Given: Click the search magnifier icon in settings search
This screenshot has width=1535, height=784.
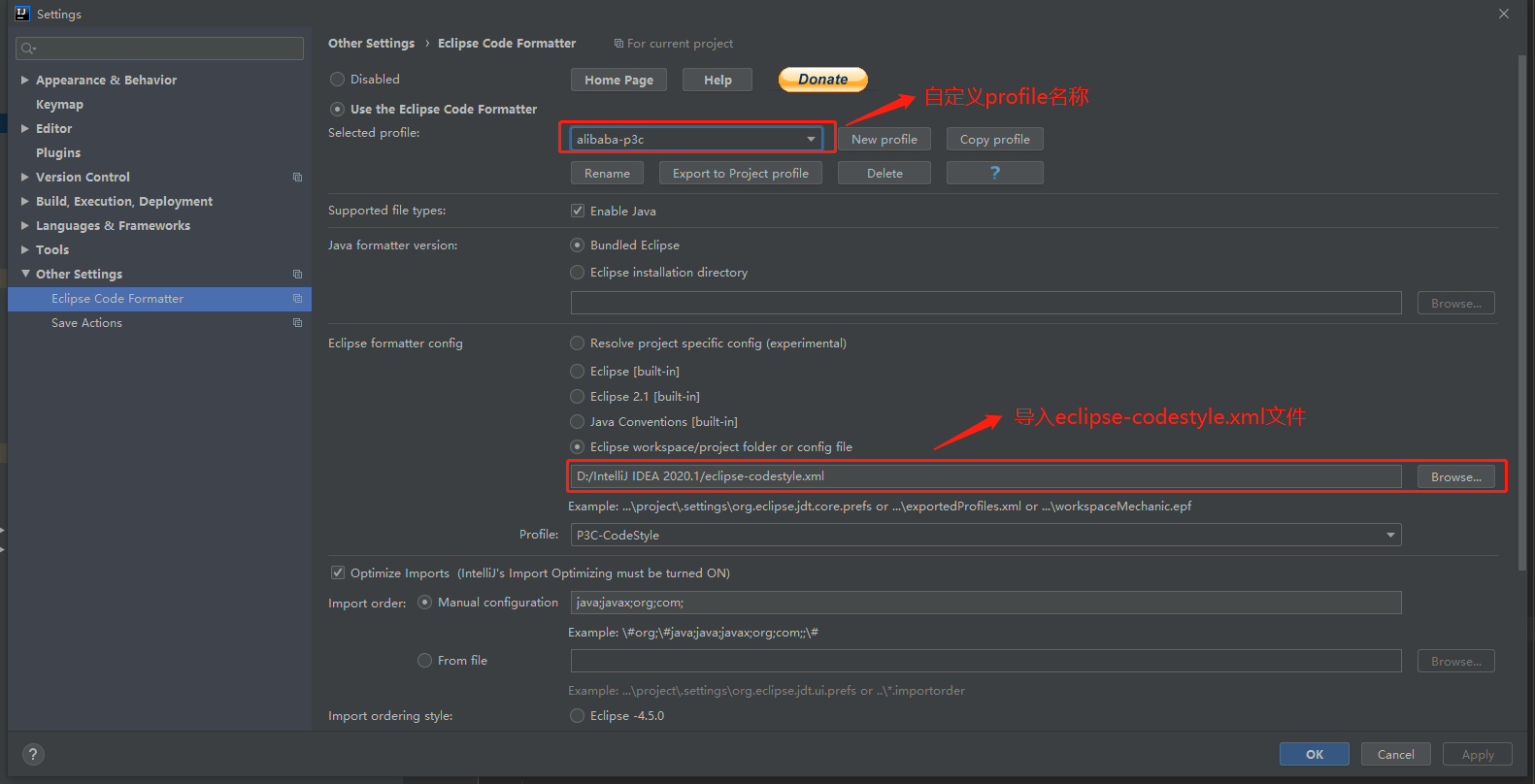Looking at the screenshot, I should [28, 49].
